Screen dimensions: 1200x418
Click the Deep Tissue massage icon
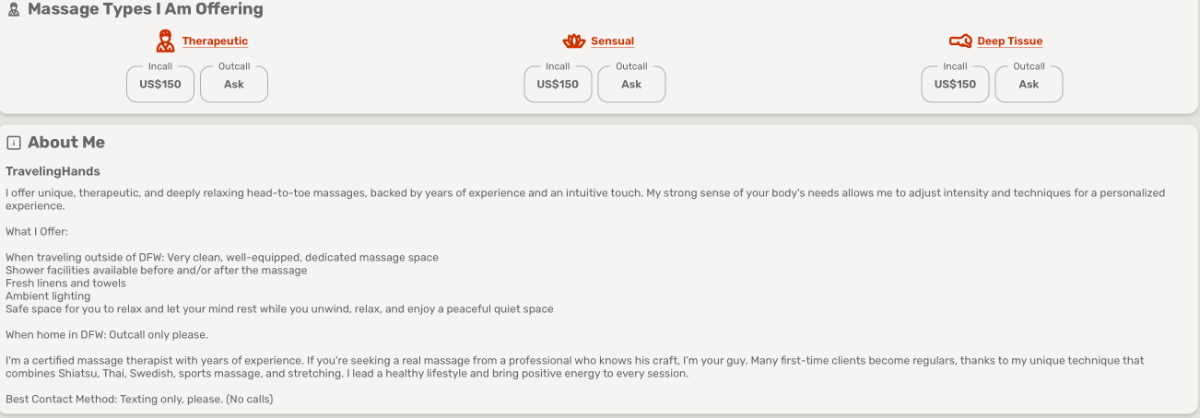(x=960, y=41)
